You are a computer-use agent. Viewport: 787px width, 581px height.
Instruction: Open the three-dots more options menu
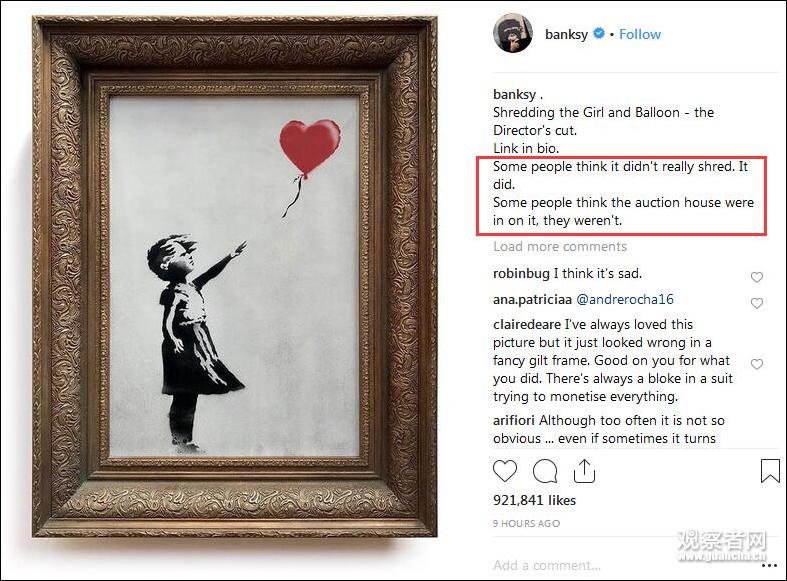tap(769, 565)
